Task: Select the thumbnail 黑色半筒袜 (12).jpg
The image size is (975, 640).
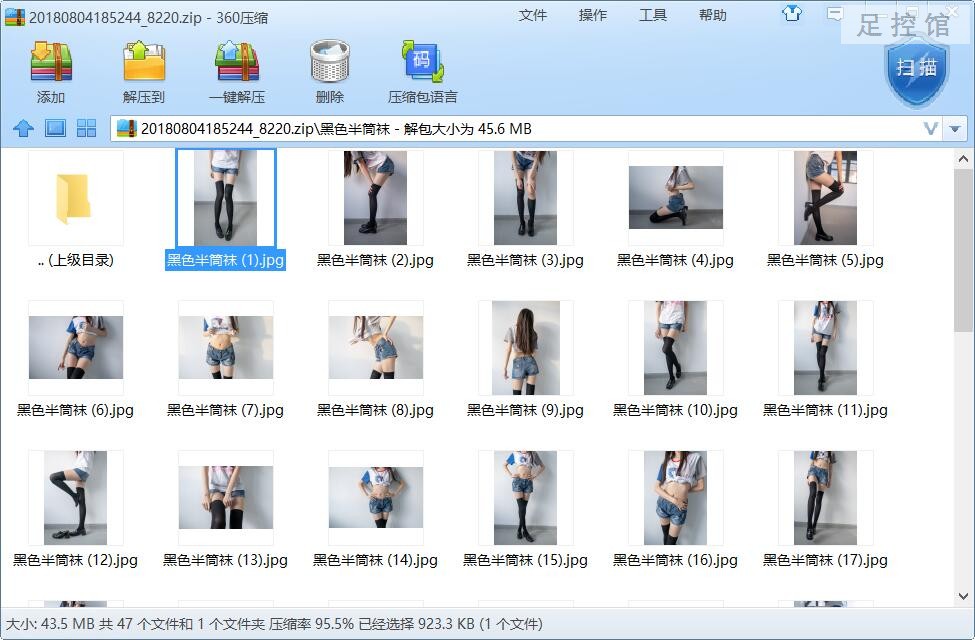Action: tap(75, 498)
